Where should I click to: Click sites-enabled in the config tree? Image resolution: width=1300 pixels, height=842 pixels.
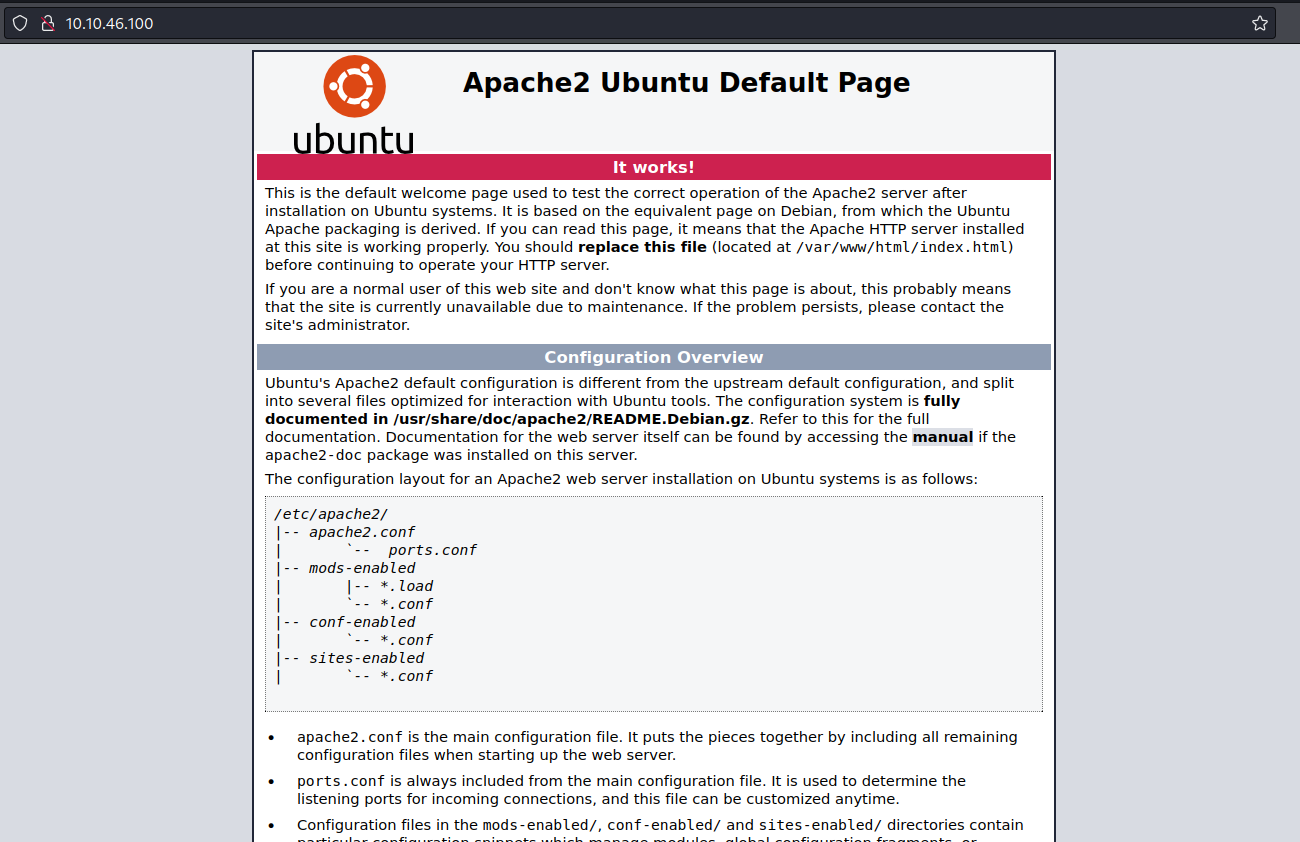click(366, 658)
